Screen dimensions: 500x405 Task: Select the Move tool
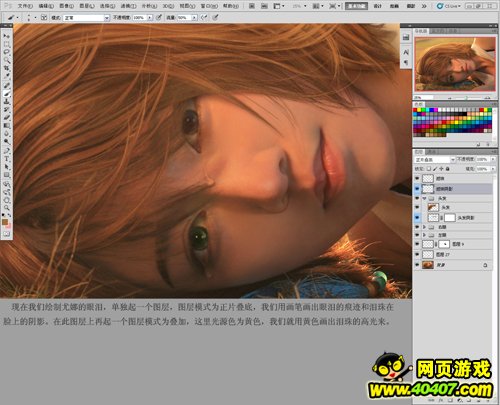6,36
